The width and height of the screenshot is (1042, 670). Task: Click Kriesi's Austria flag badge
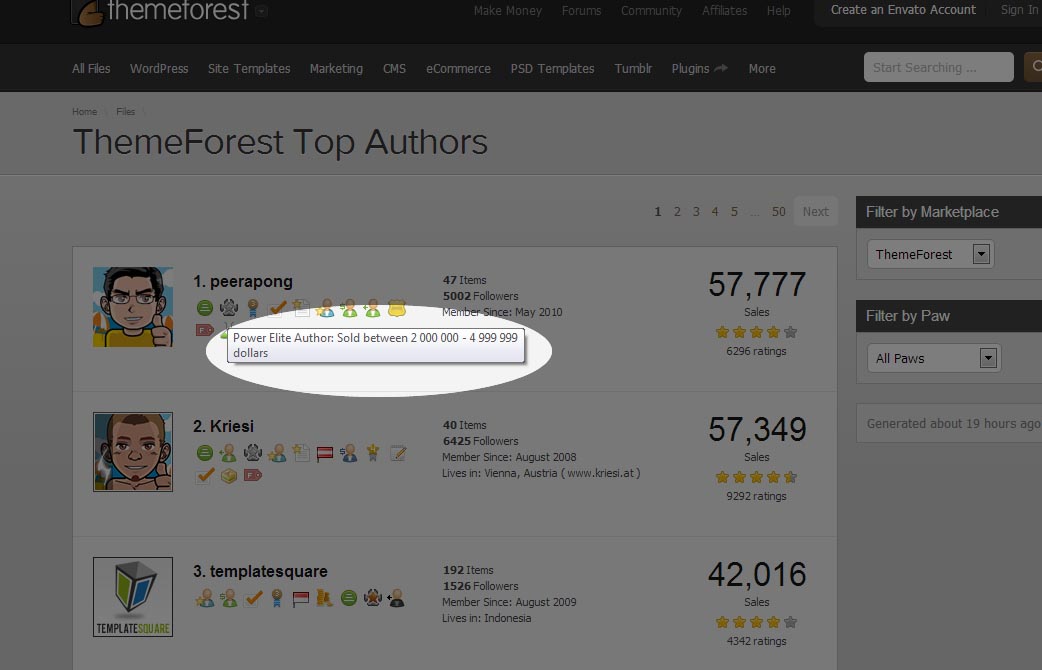[325, 453]
